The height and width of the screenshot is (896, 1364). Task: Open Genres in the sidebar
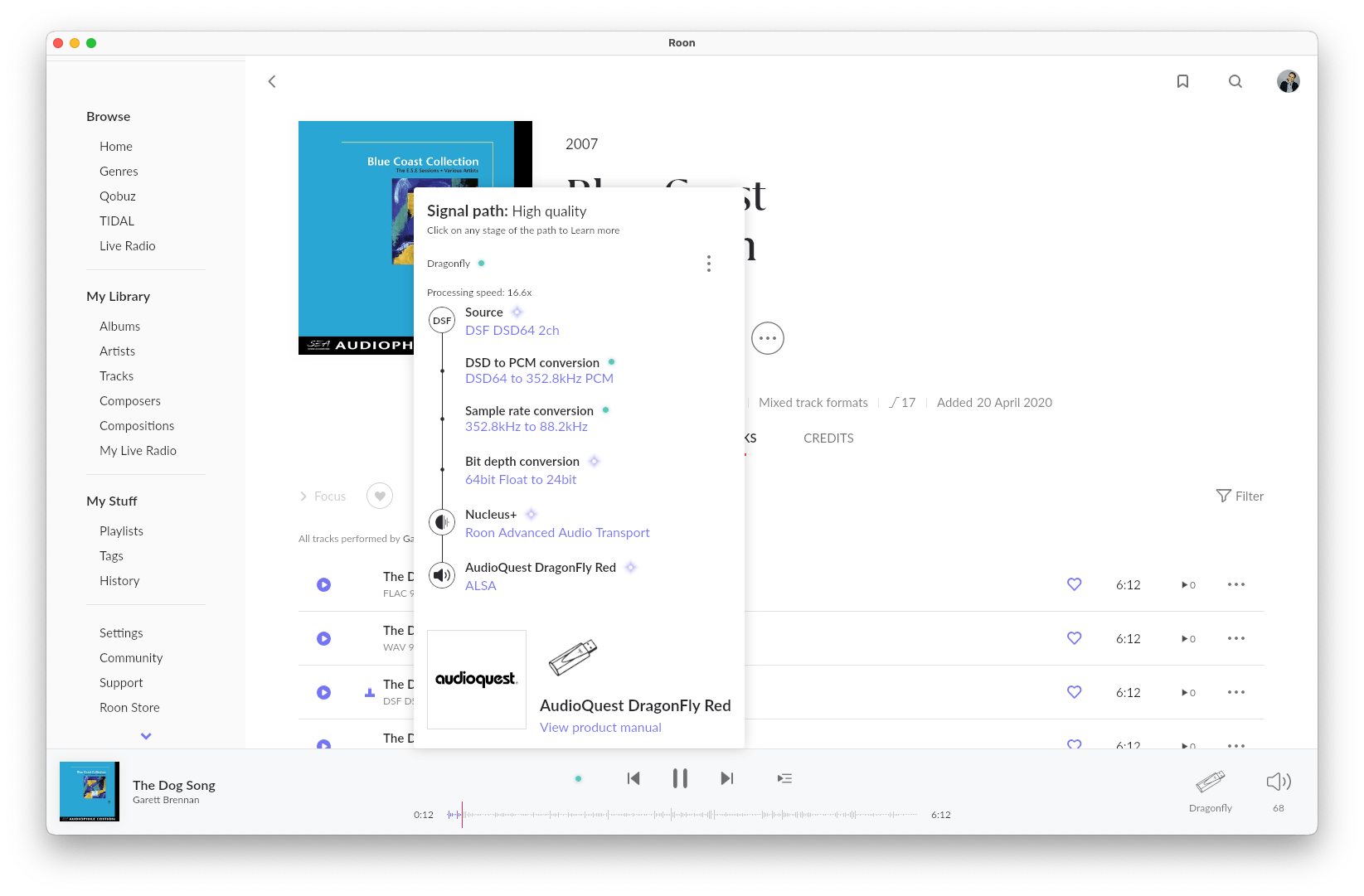(x=119, y=172)
